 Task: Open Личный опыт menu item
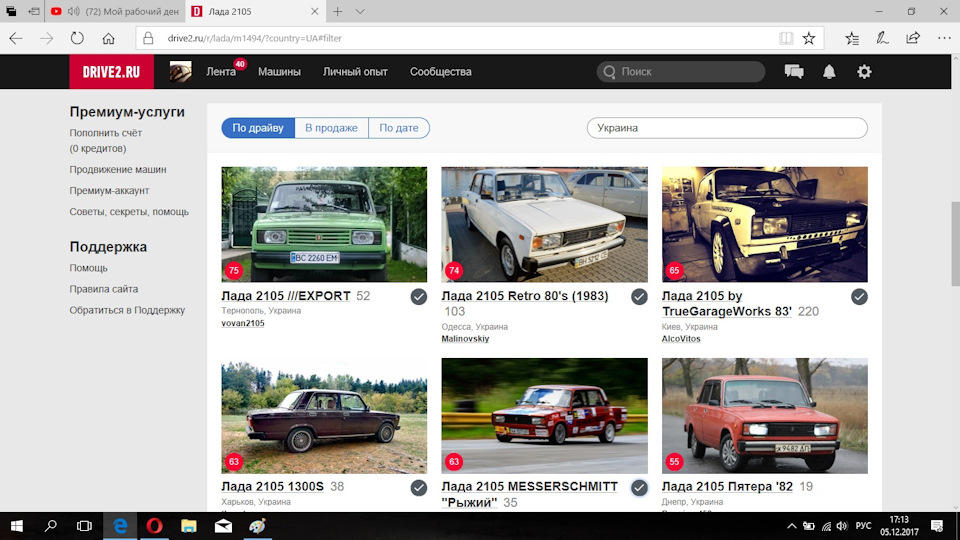tap(355, 72)
